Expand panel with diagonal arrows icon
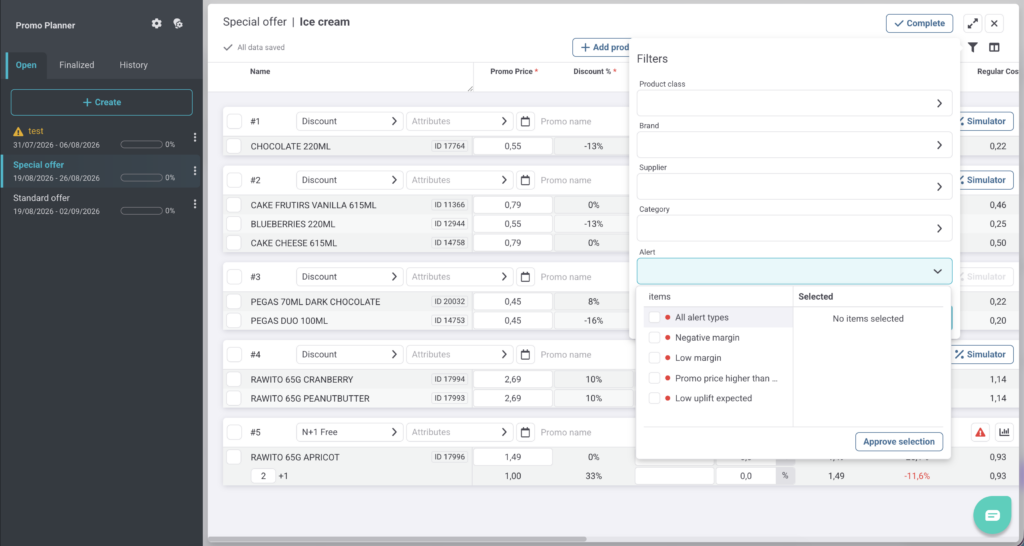 pos(972,24)
